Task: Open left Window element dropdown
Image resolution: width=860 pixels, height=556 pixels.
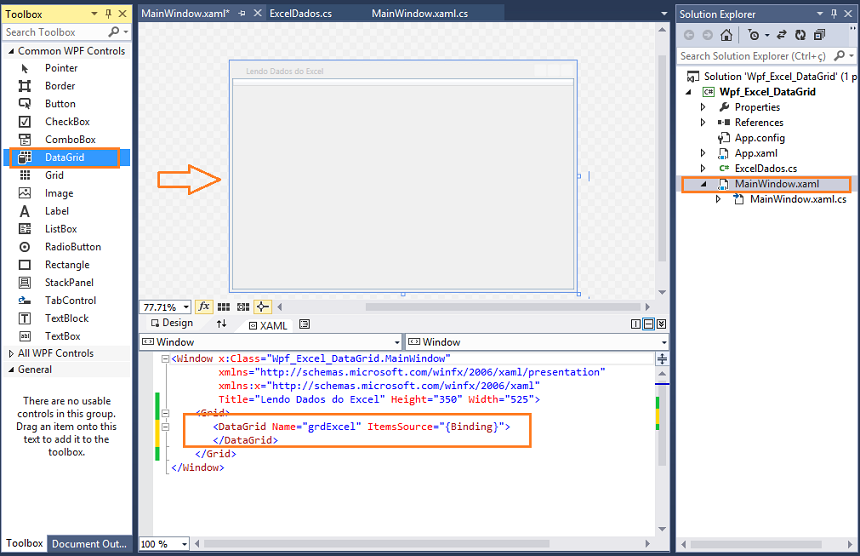Action: pos(397,342)
